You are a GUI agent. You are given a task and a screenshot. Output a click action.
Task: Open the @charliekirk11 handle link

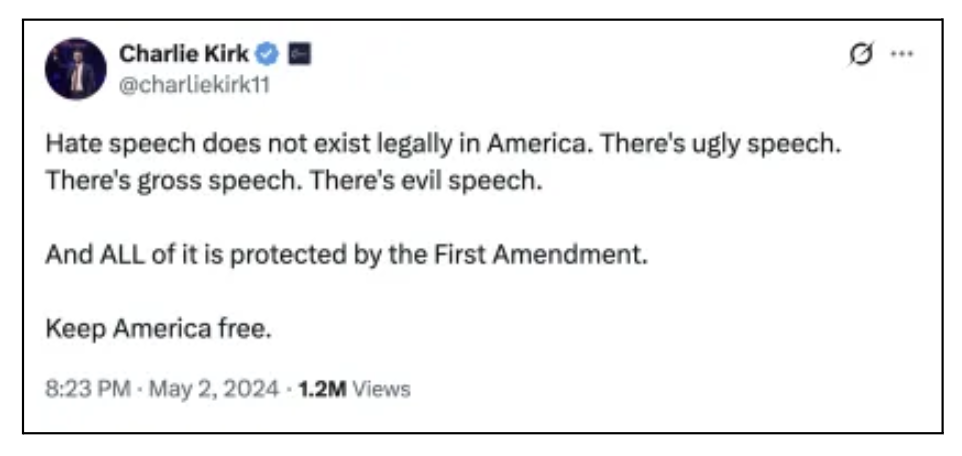click(194, 84)
